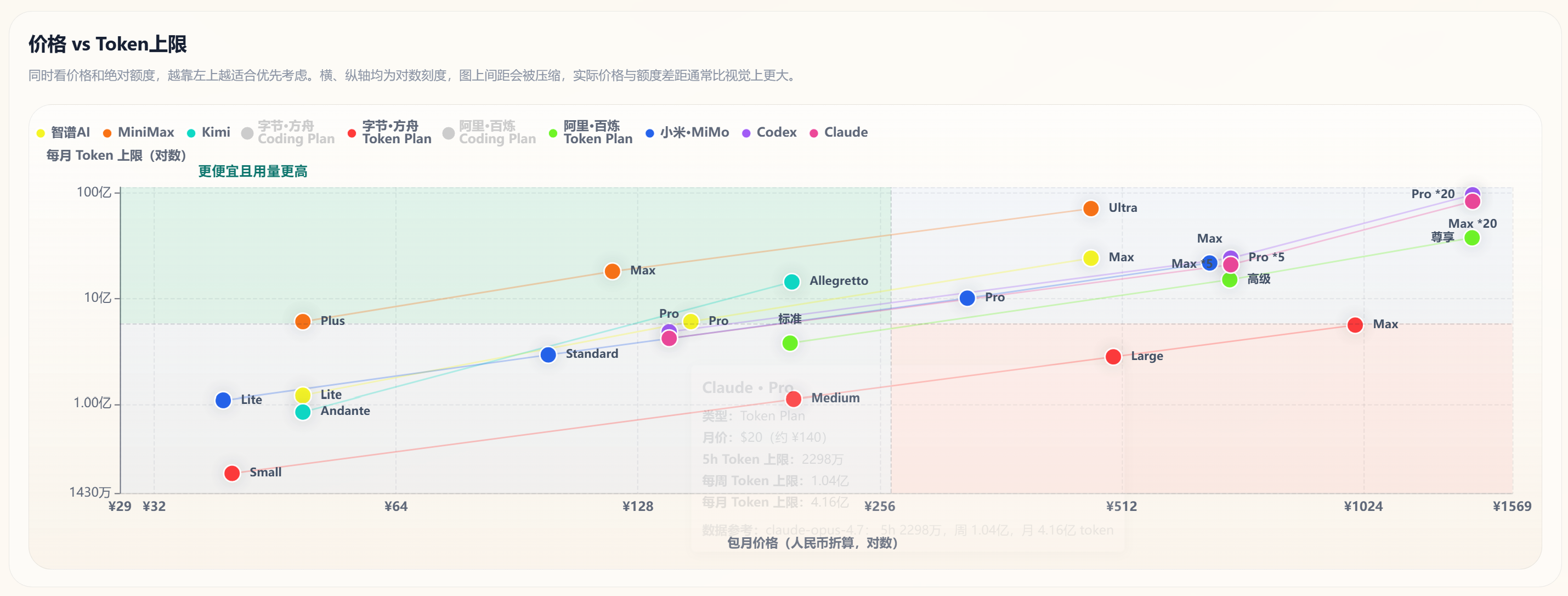Screen dimensions: 1568x596
Task: Select the green 尊享 data point
Action: tap(1472, 238)
